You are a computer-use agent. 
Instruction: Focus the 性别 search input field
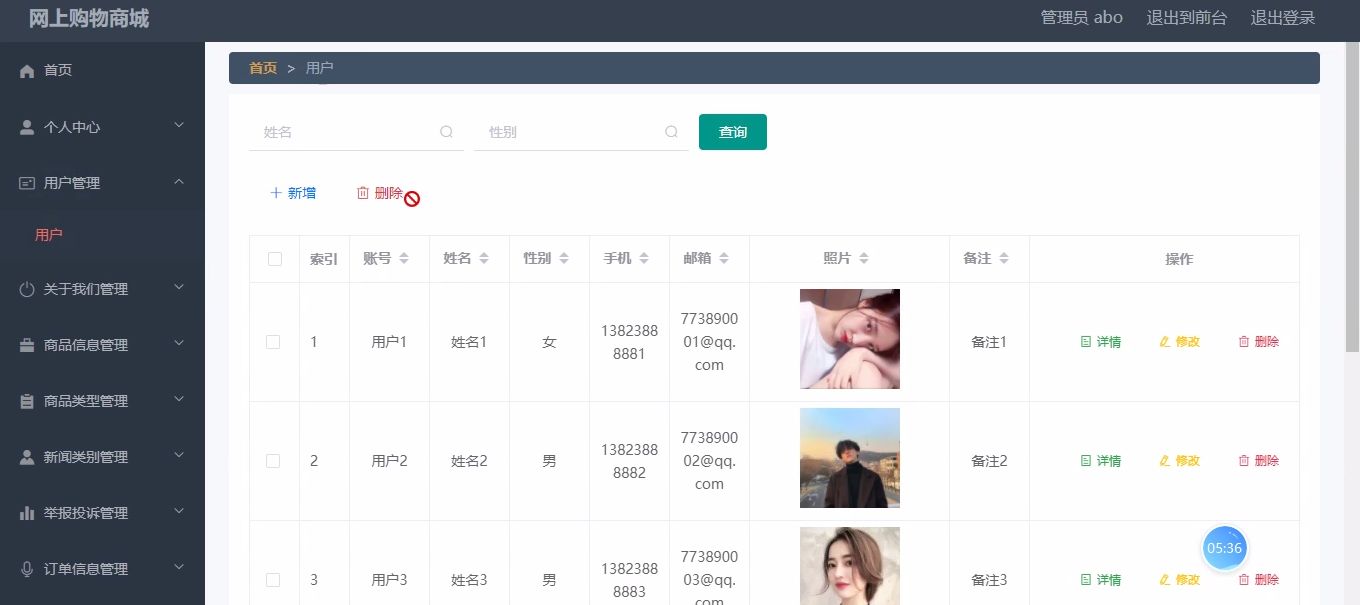(581, 132)
